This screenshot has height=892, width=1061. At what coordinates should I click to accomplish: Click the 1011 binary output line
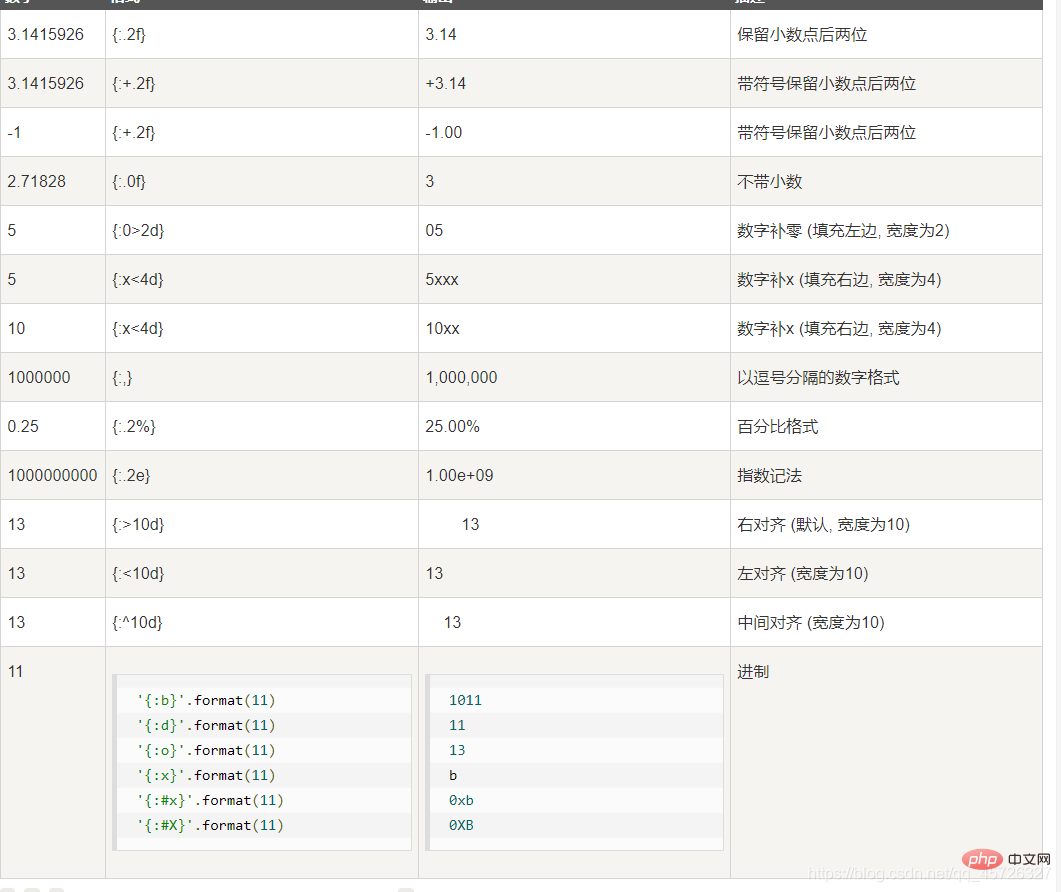pyautogui.click(x=465, y=700)
